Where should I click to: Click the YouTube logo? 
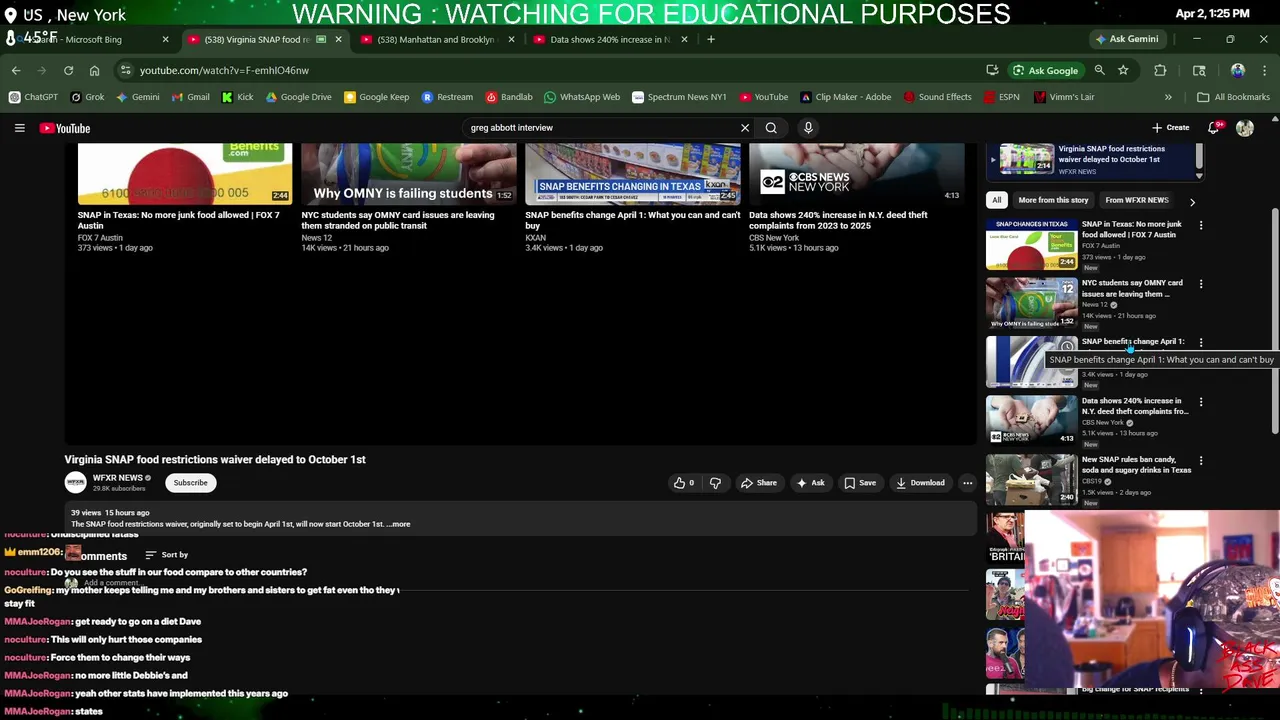(x=65, y=128)
